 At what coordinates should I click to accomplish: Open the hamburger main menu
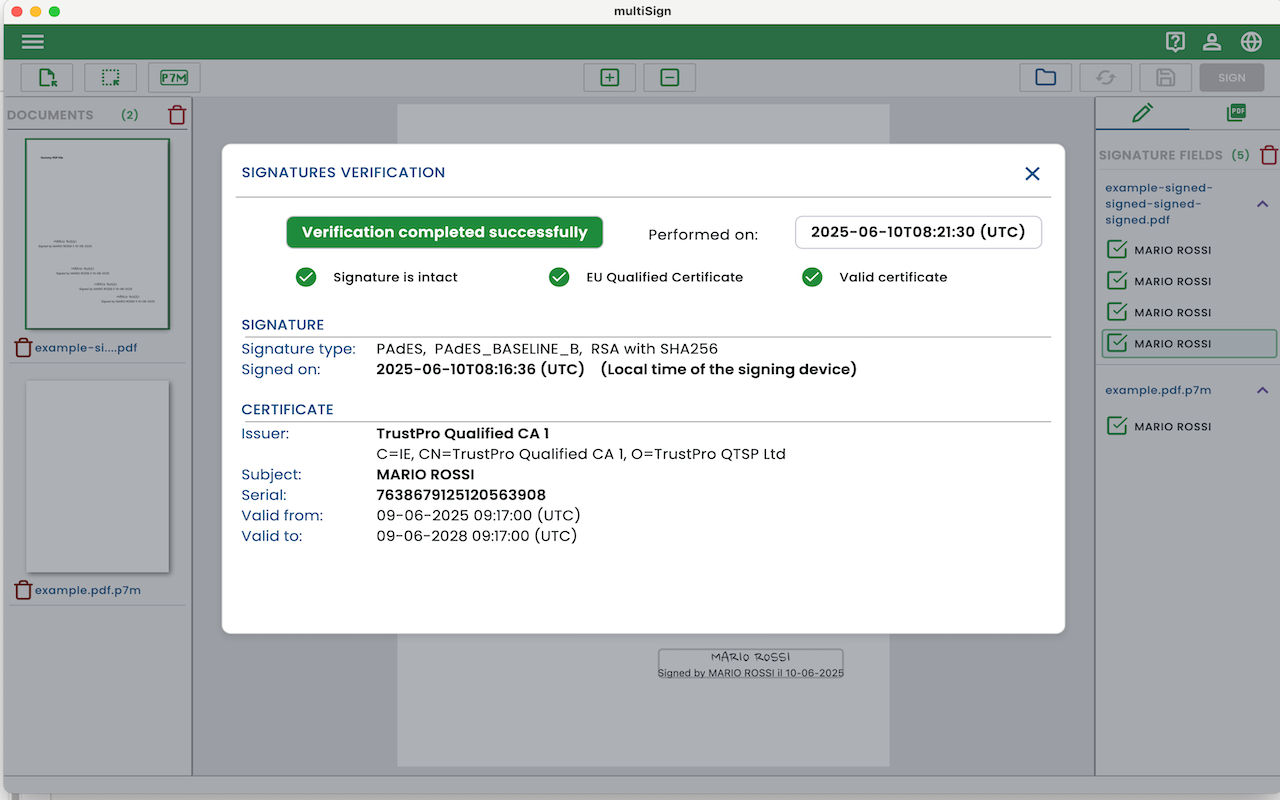coord(33,42)
